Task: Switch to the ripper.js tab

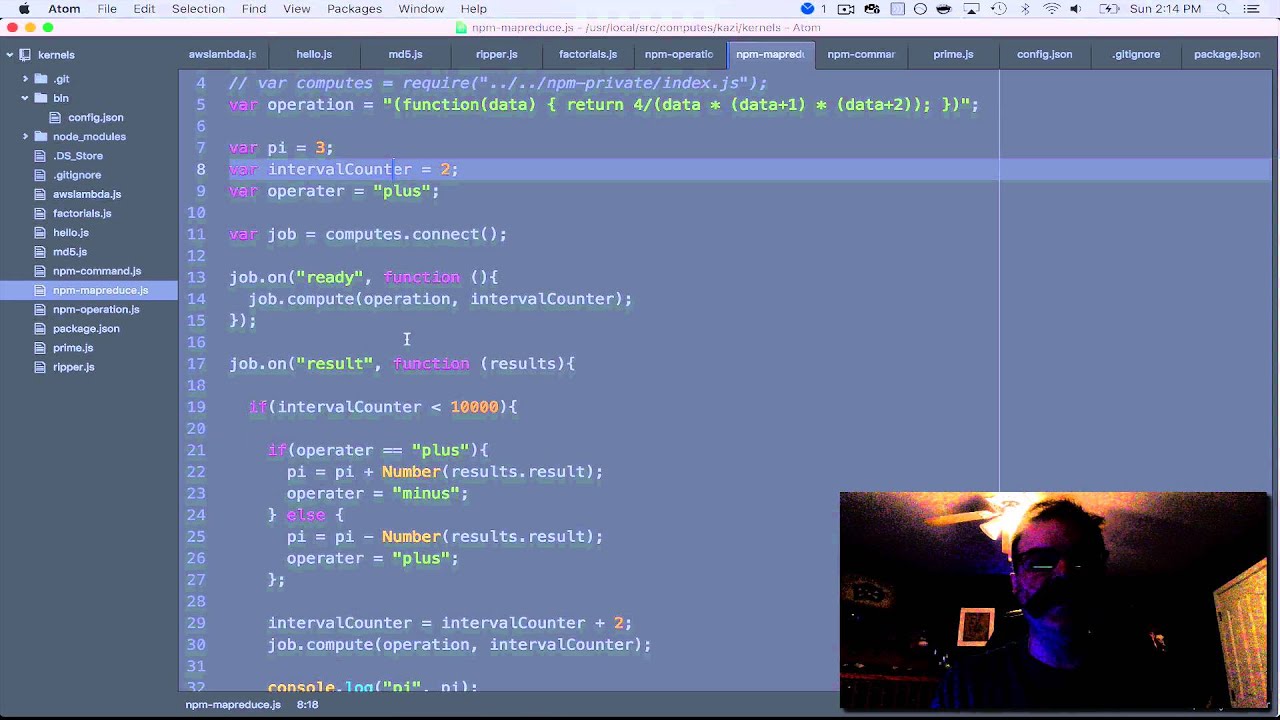Action: 497,54
